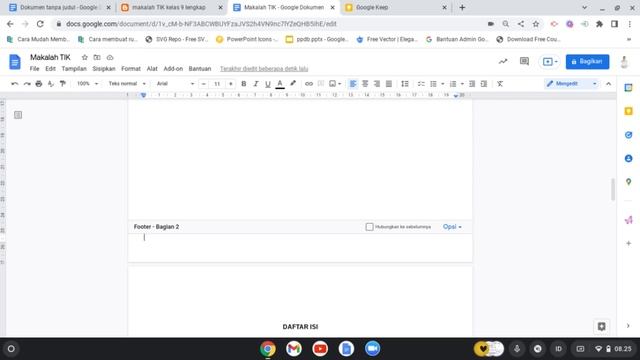Run spelling and grammar check icon

(x=51, y=84)
